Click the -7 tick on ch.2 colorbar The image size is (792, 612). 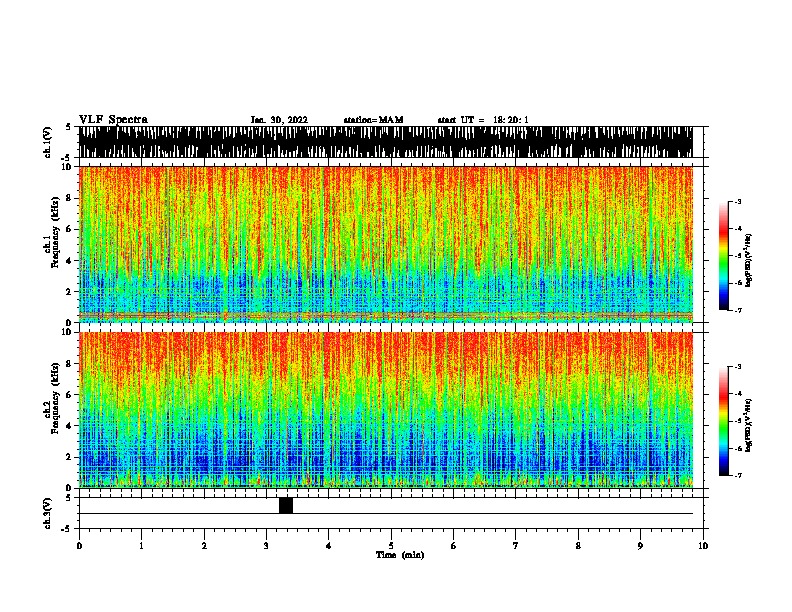737,475
